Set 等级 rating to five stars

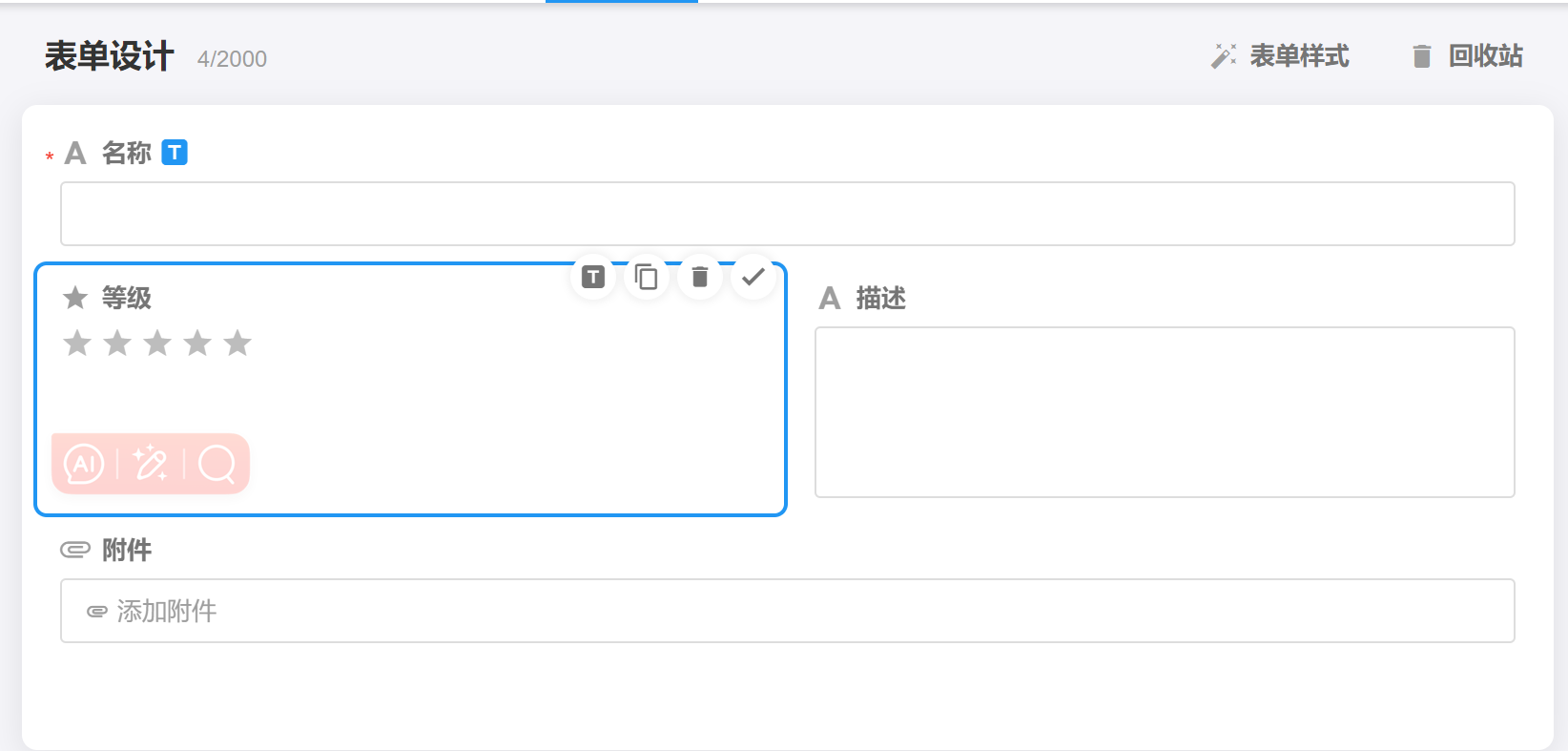[x=237, y=344]
